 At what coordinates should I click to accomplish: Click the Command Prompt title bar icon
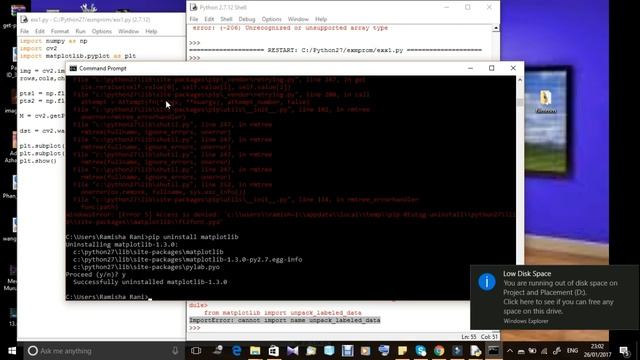(x=73, y=68)
